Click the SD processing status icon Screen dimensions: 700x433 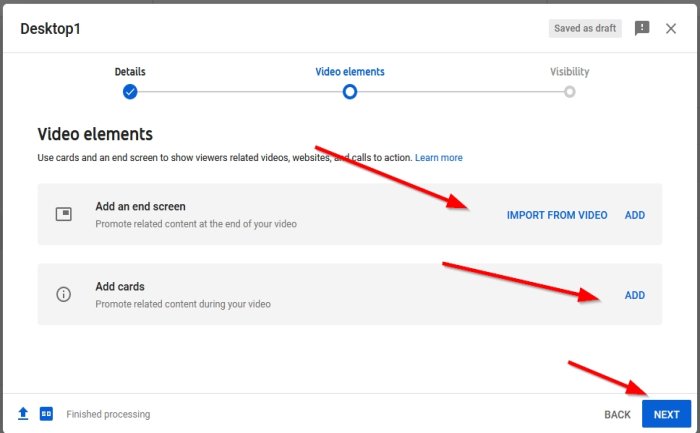click(46, 414)
